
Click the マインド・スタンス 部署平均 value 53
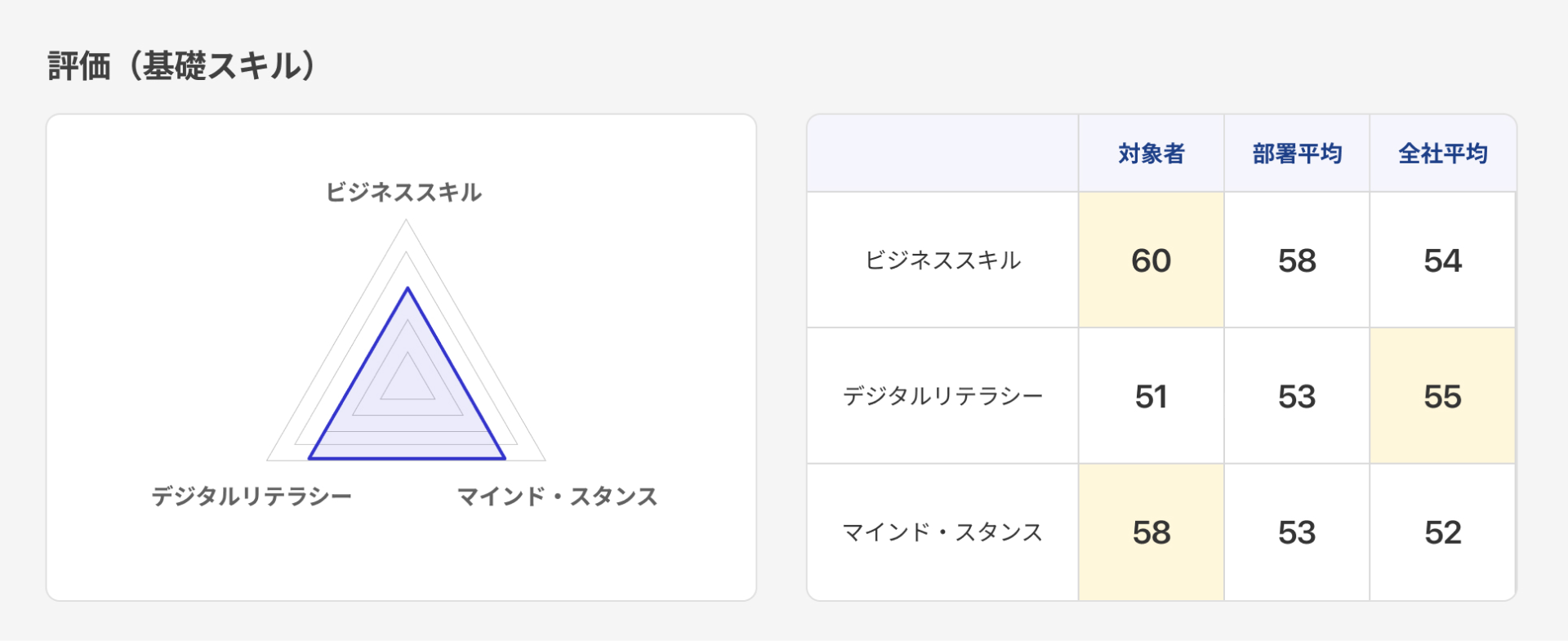click(1297, 532)
